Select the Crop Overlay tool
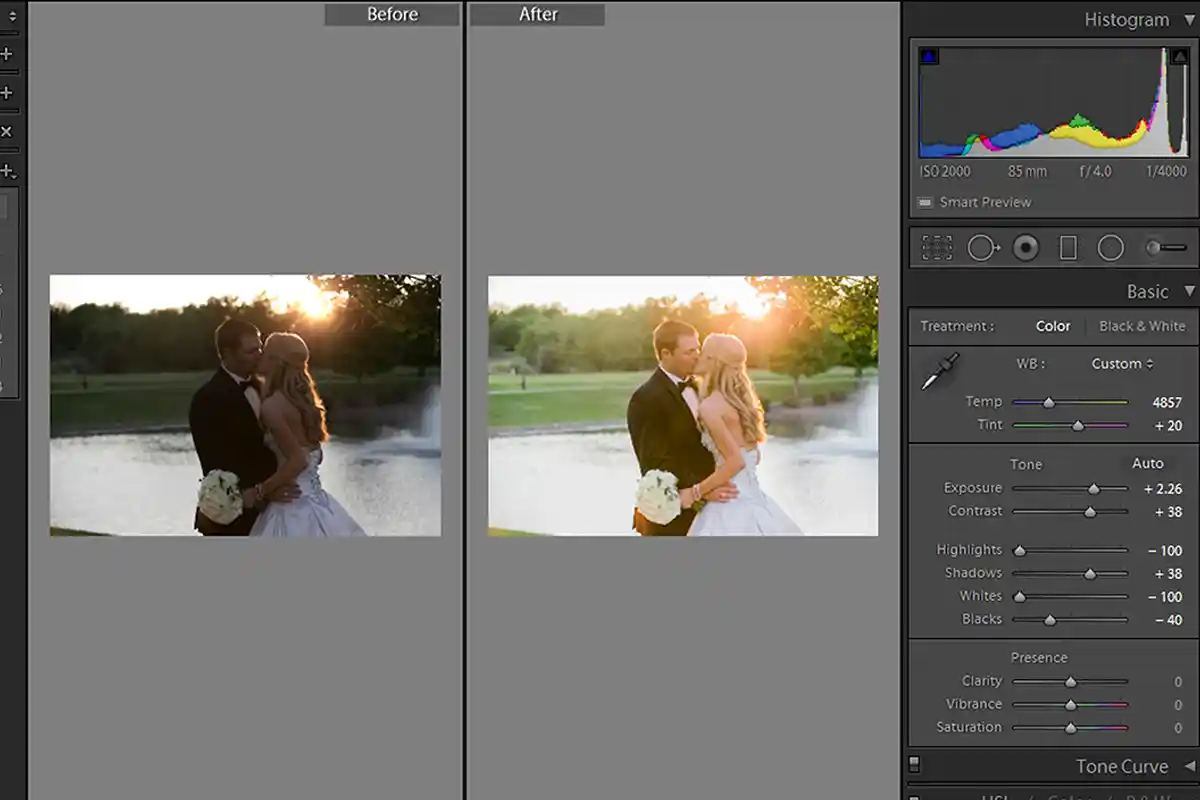This screenshot has height=800, width=1200. tap(937, 247)
